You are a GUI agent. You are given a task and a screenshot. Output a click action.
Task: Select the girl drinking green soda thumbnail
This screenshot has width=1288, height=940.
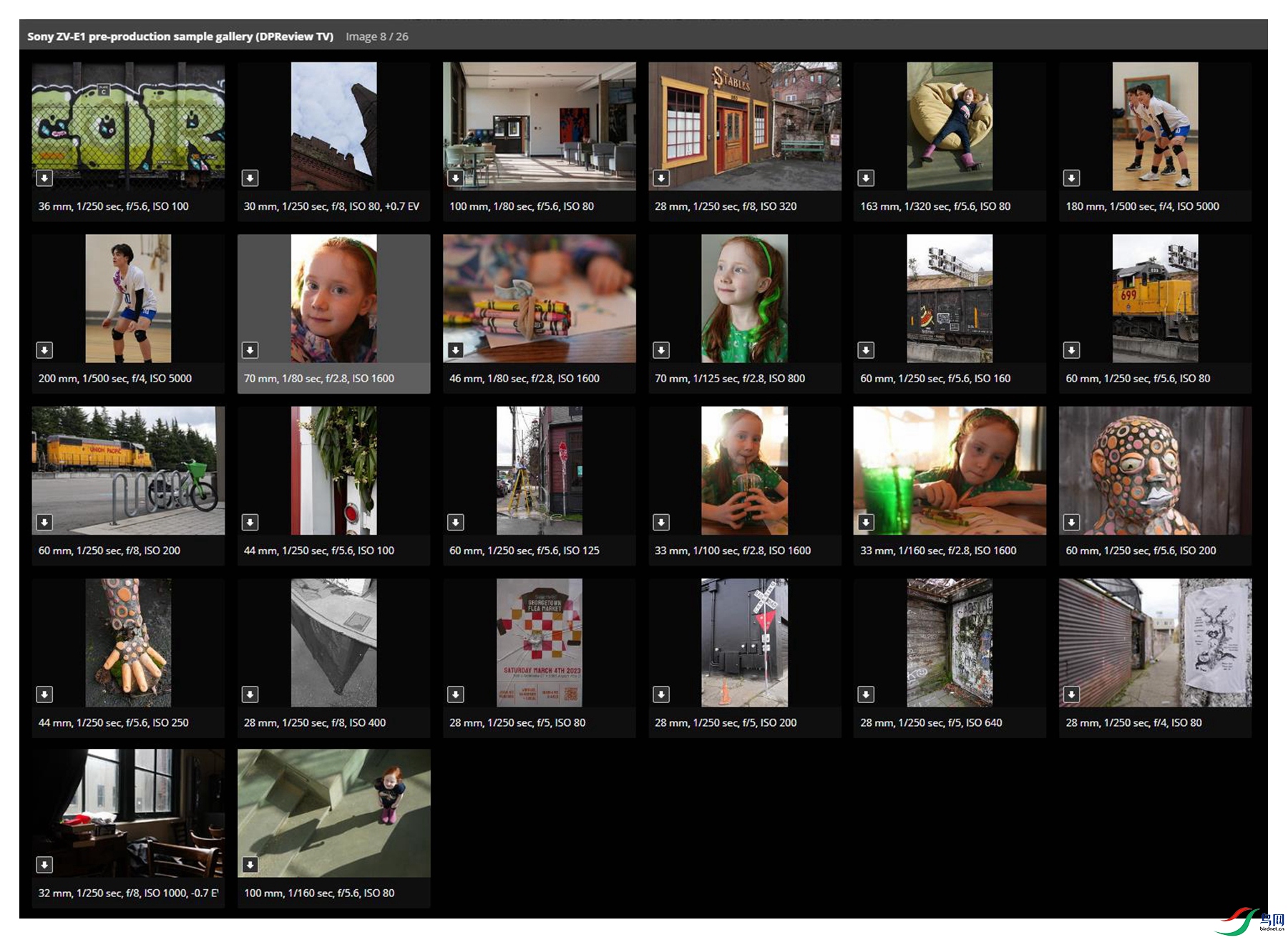tap(744, 470)
